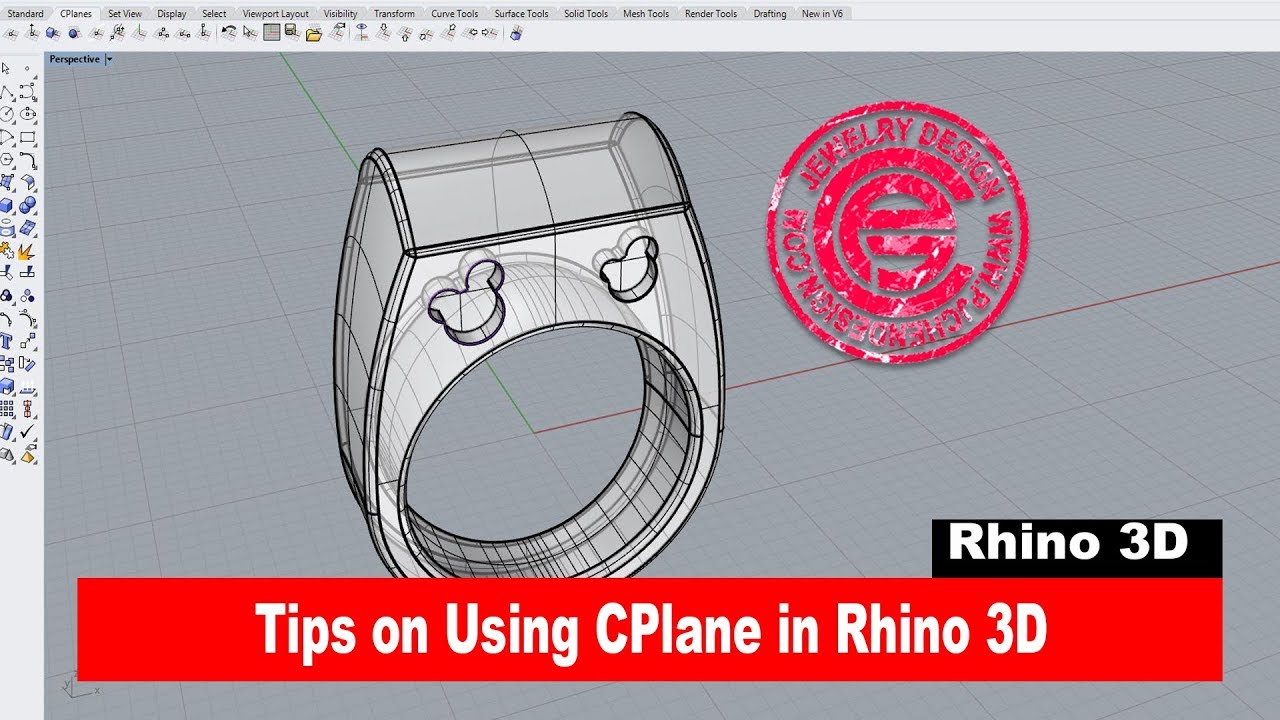Switch to the Drafting tab

point(770,14)
